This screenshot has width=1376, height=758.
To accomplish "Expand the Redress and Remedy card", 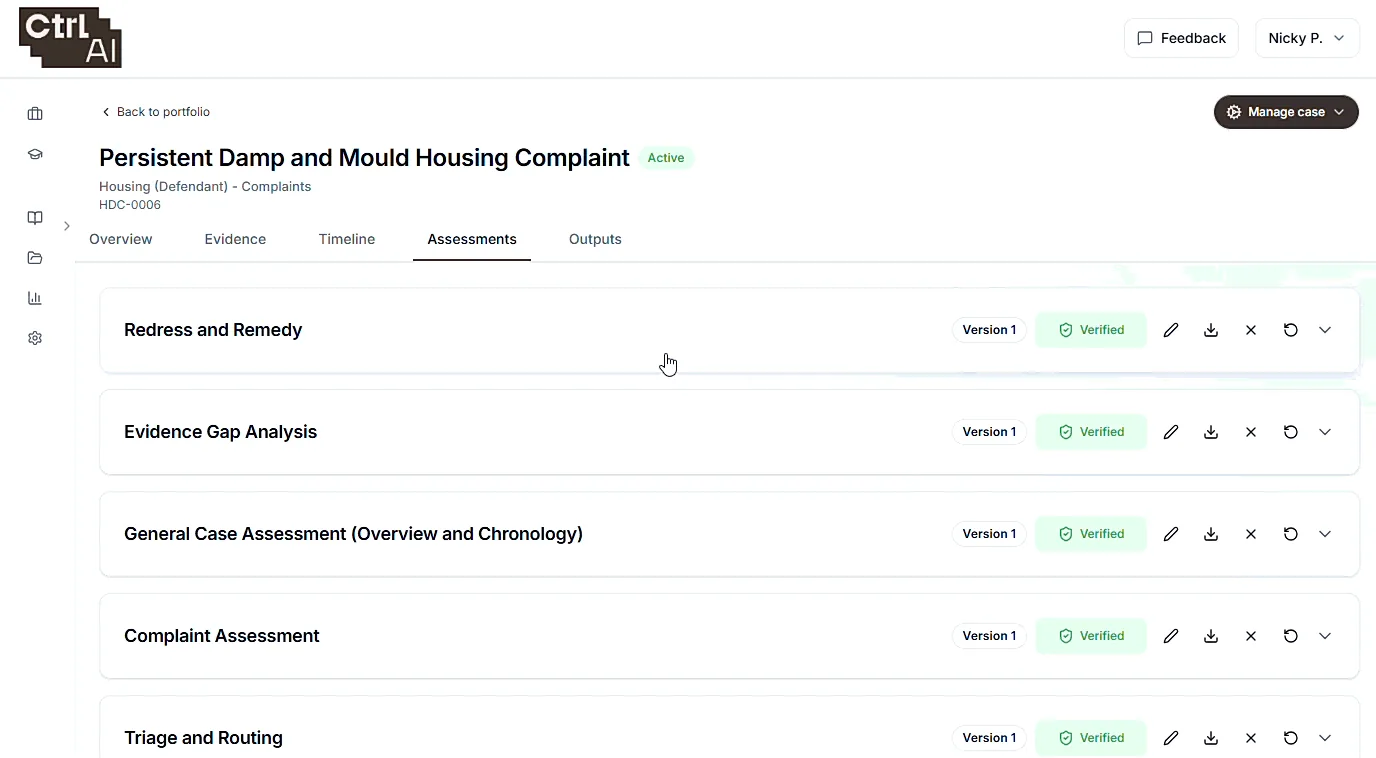I will (1325, 330).
